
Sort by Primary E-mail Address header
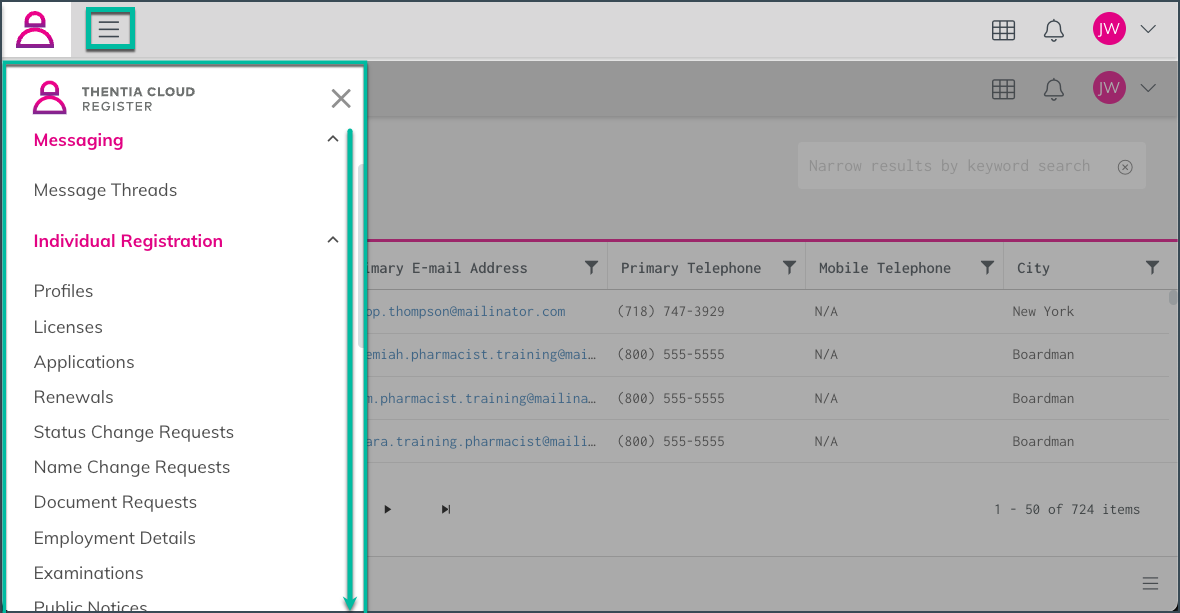447,269
